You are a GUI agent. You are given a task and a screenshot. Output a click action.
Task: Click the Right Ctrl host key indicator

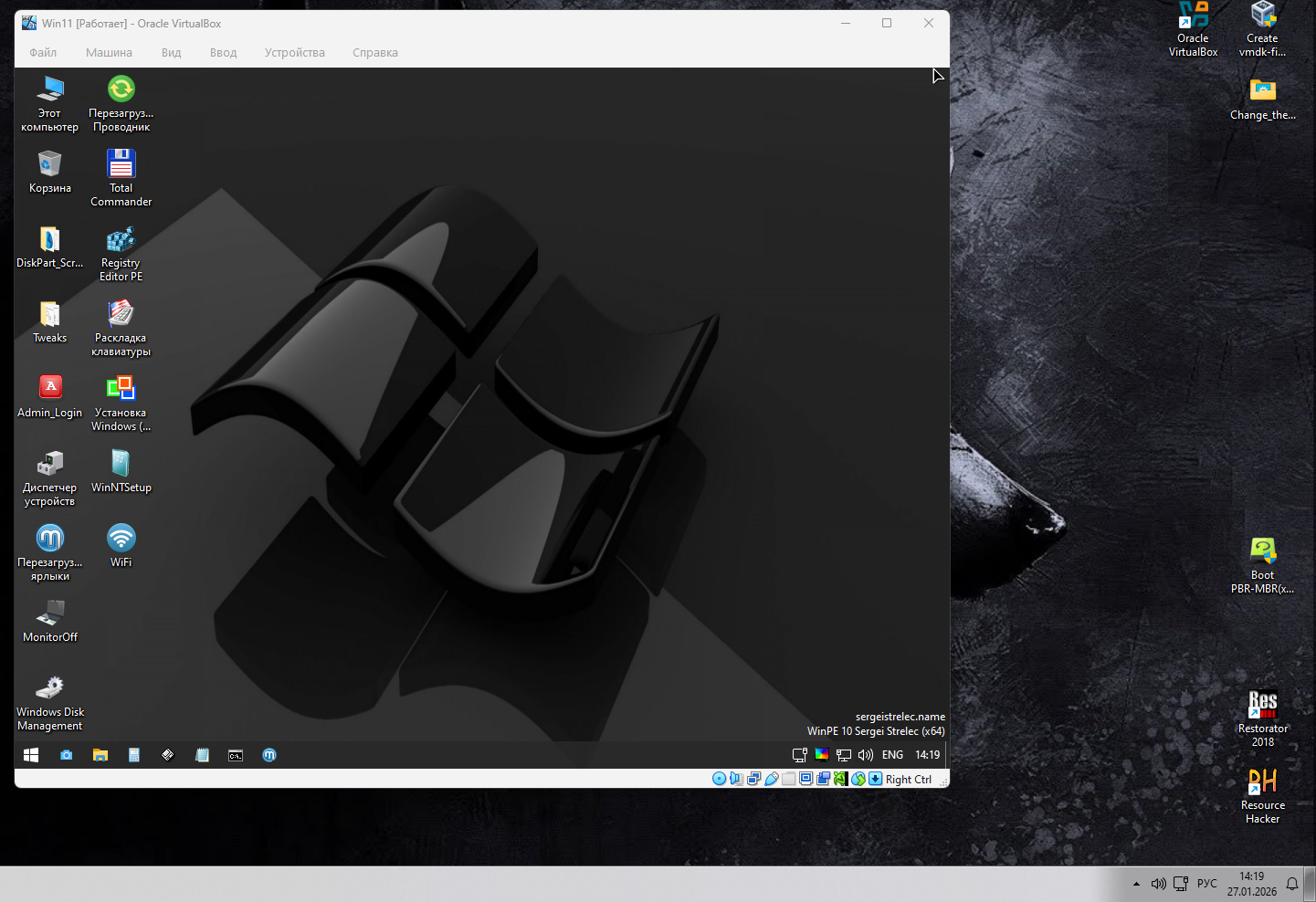coord(908,780)
